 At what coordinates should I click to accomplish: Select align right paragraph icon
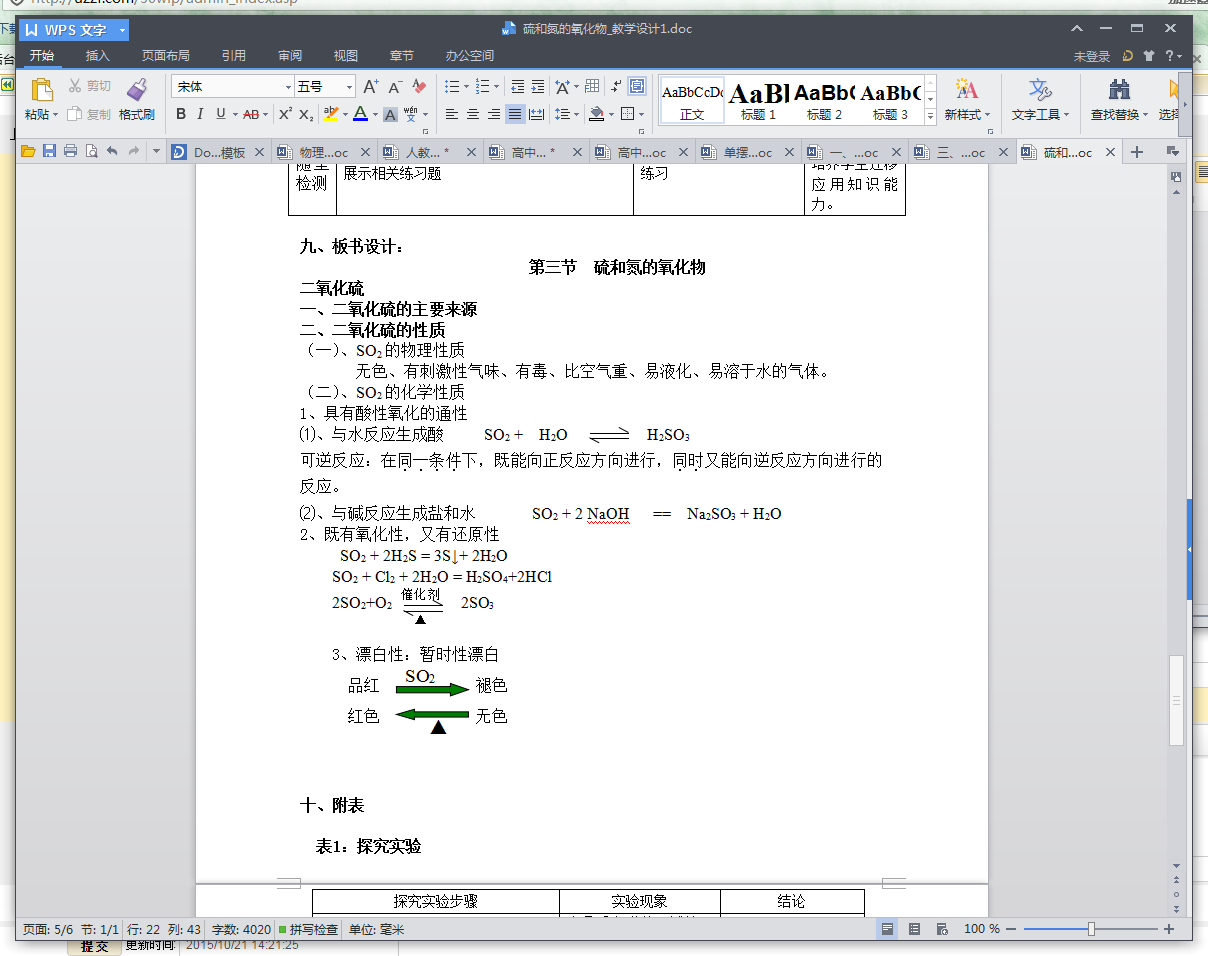(494, 114)
